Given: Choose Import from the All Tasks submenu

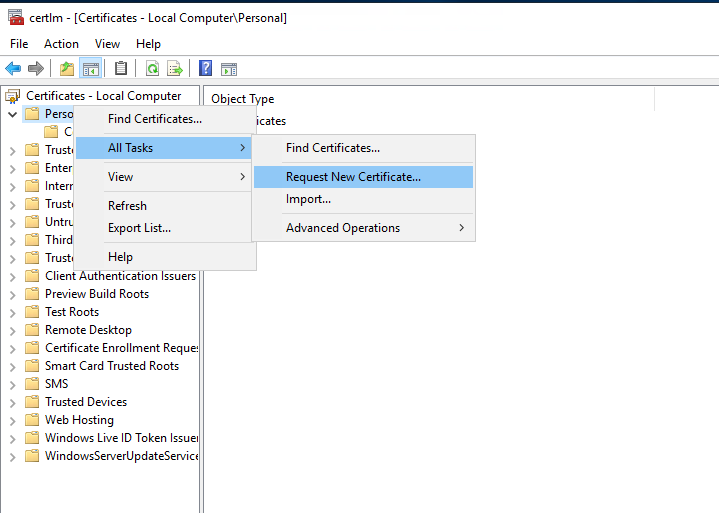Looking at the screenshot, I should (308, 199).
